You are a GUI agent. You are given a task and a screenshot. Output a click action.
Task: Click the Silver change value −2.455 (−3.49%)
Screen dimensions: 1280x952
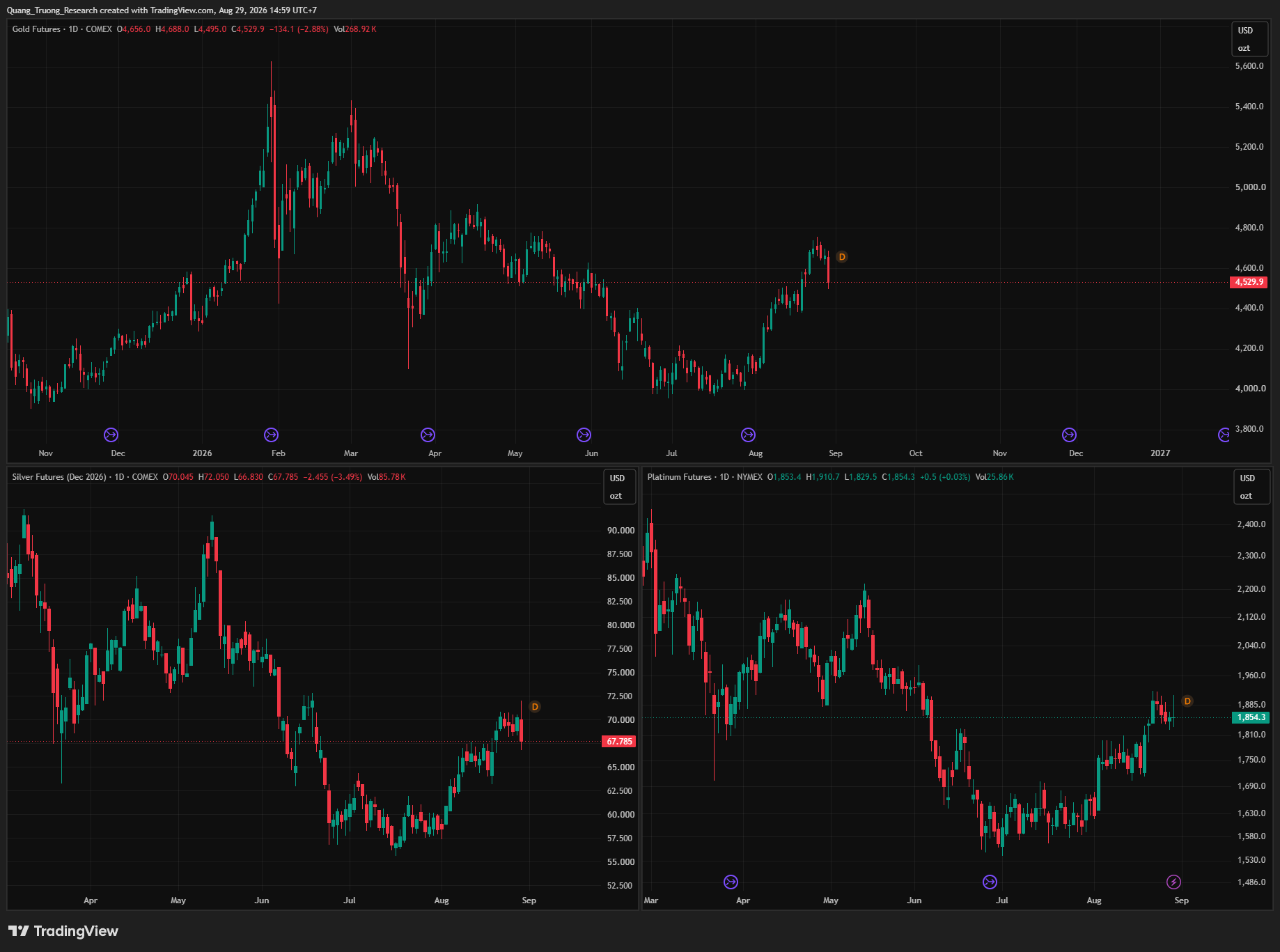coord(333,477)
